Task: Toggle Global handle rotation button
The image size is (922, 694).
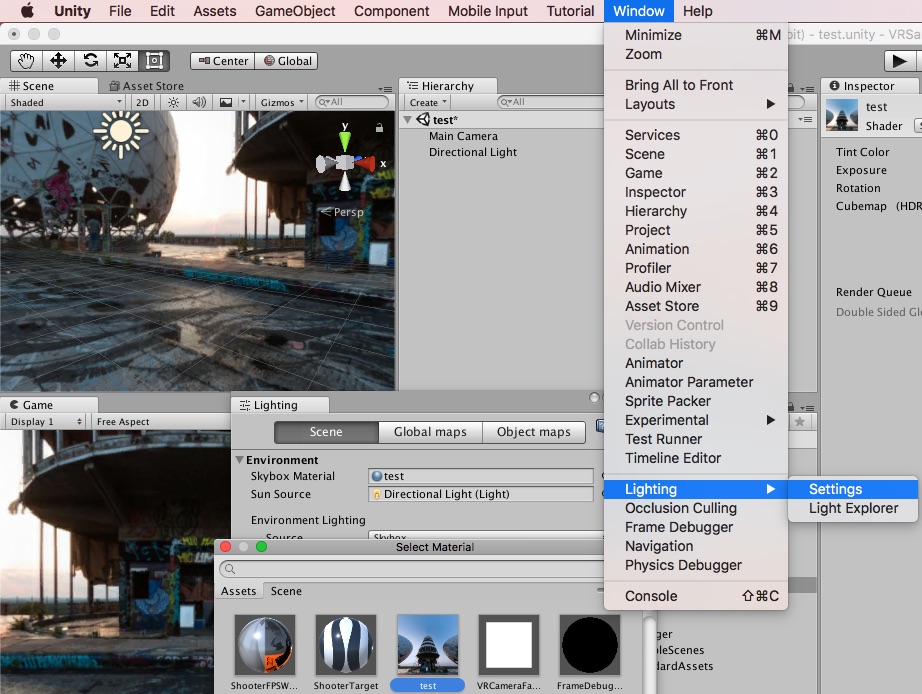Action: pos(287,61)
